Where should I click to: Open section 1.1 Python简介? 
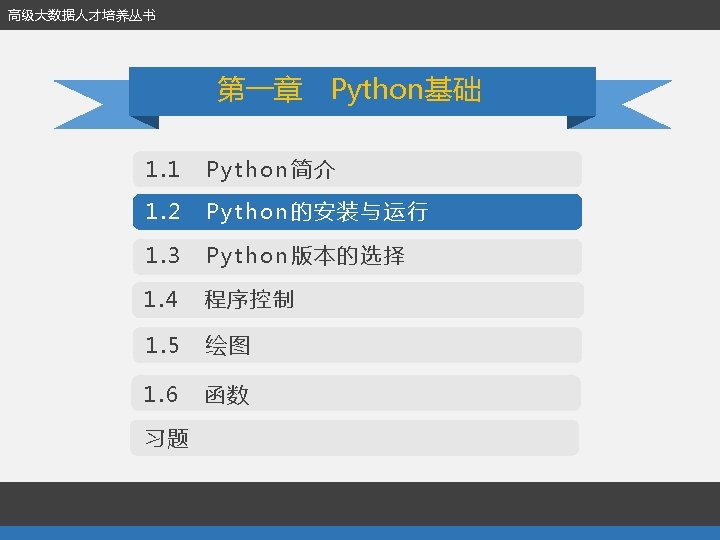click(357, 169)
